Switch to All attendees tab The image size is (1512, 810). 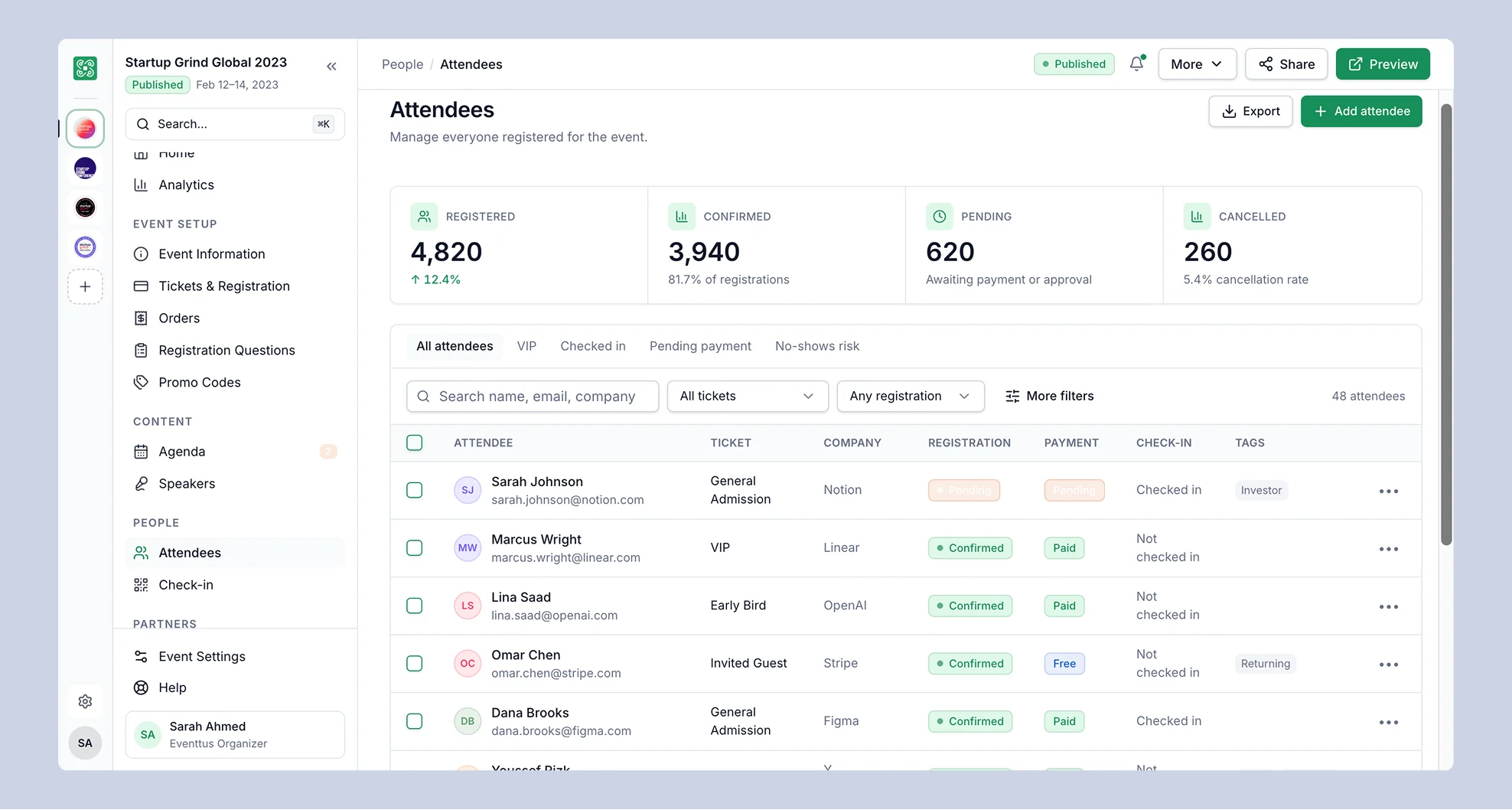(455, 346)
